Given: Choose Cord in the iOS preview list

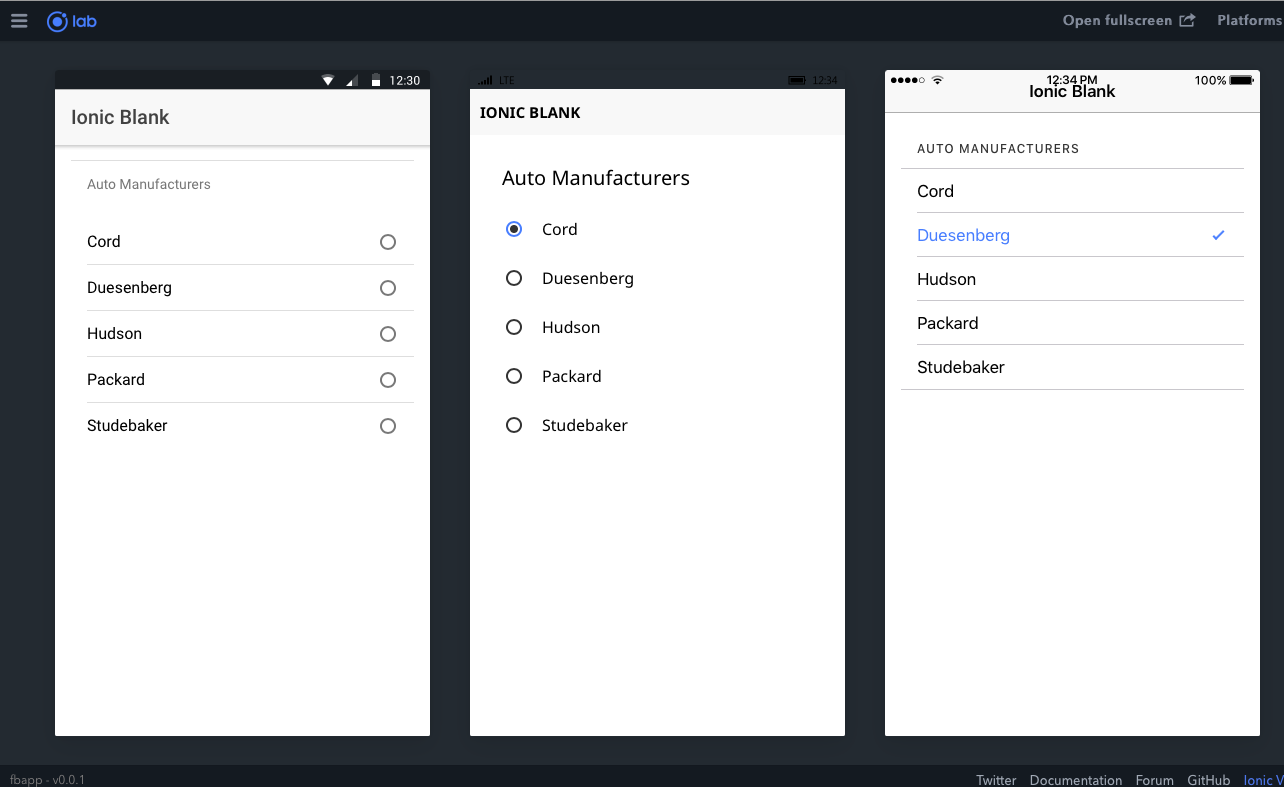Looking at the screenshot, I should [x=1072, y=191].
